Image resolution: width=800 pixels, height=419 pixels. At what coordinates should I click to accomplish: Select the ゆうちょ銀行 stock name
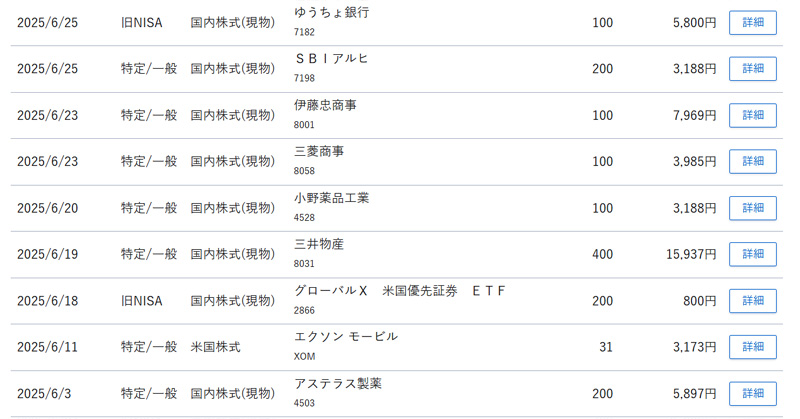332,12
